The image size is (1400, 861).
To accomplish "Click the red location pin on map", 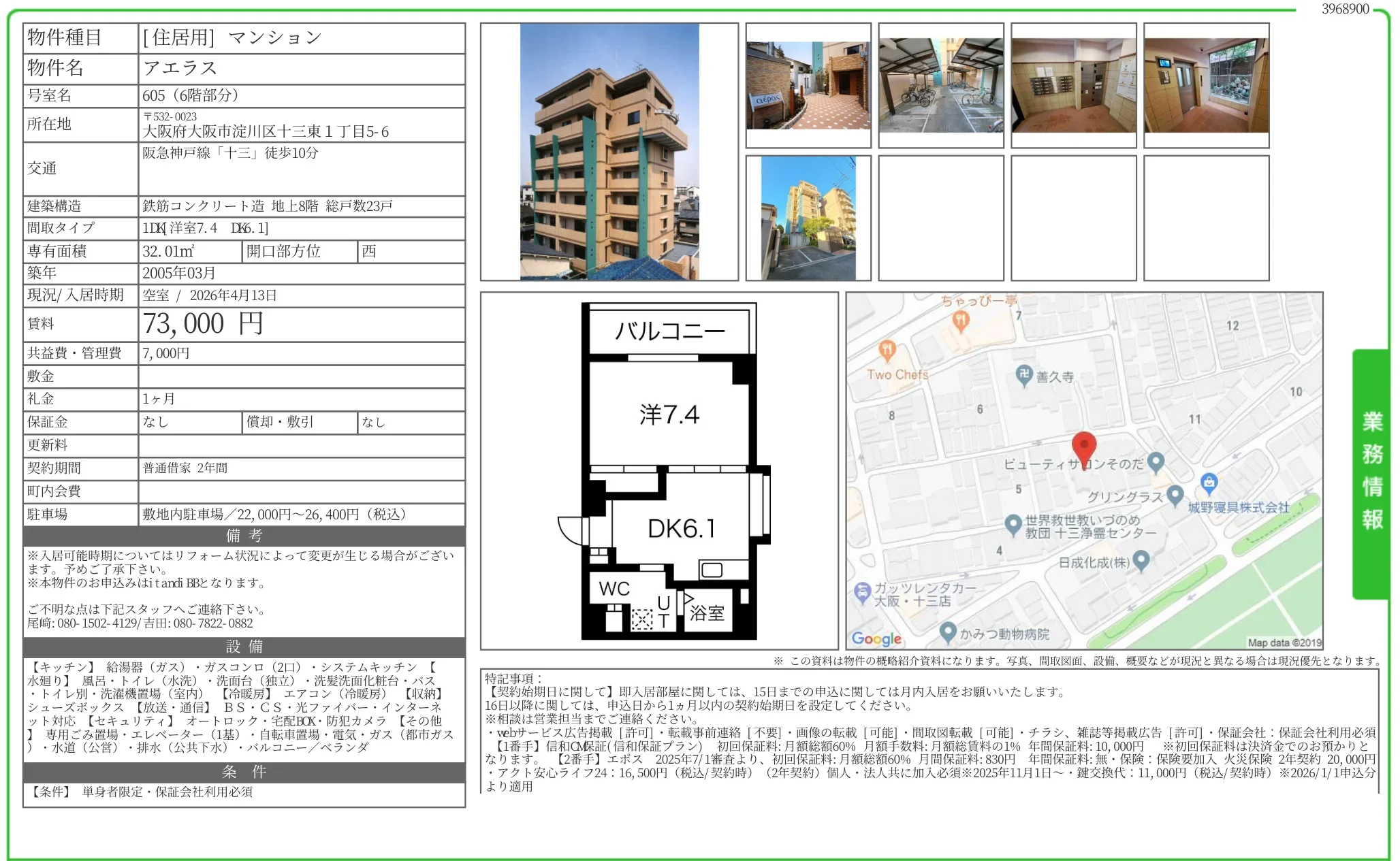I will [1083, 446].
